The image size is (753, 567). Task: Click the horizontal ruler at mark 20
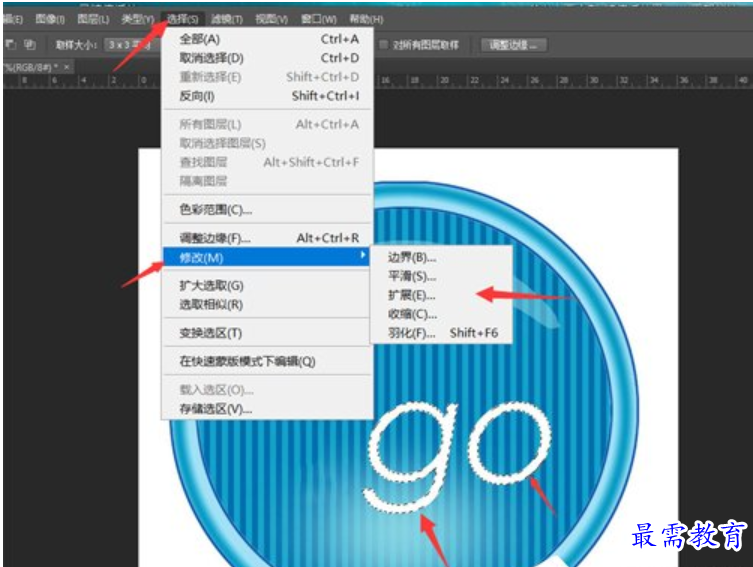click(444, 81)
